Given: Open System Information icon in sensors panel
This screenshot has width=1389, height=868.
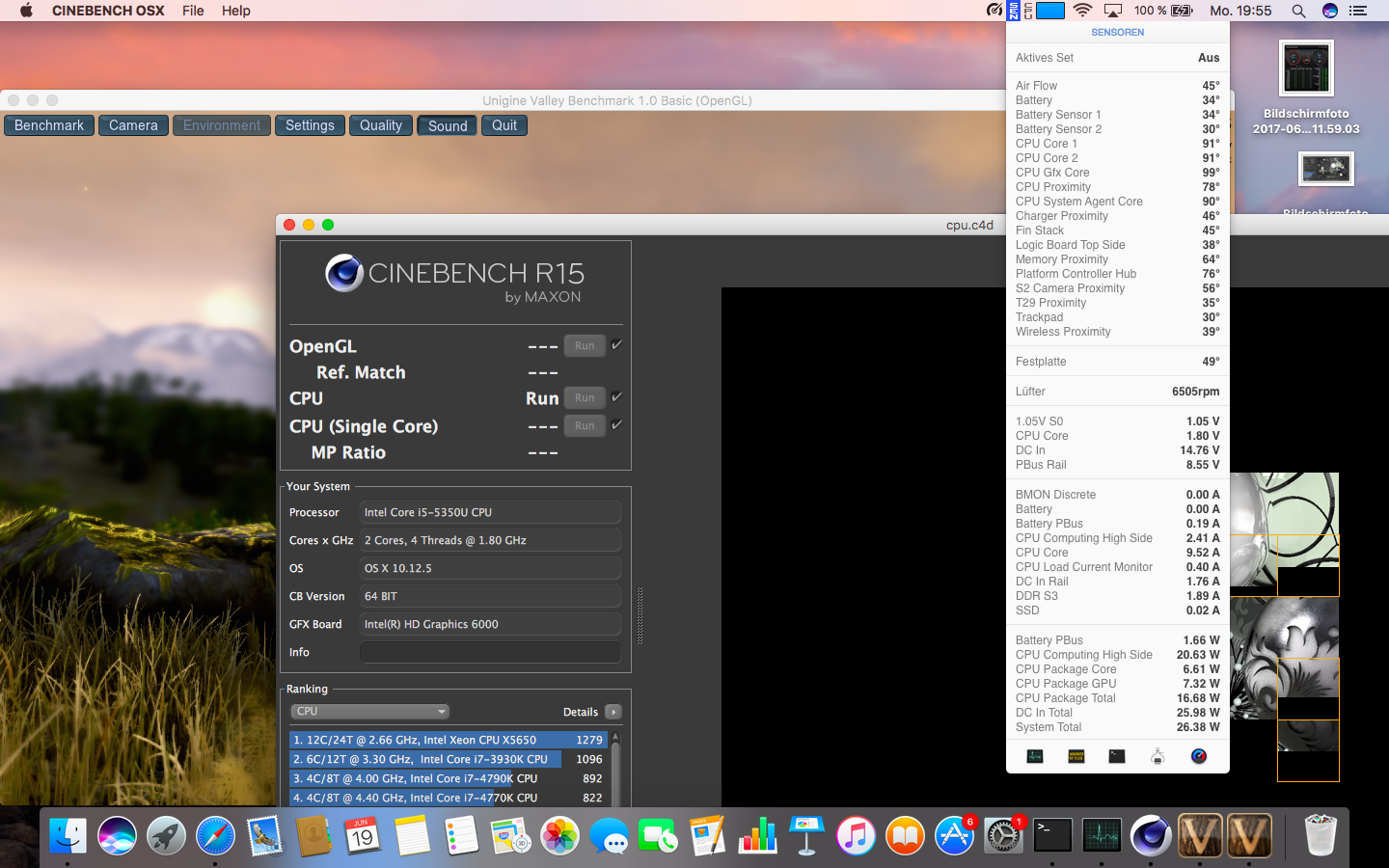Looking at the screenshot, I should [x=1157, y=756].
